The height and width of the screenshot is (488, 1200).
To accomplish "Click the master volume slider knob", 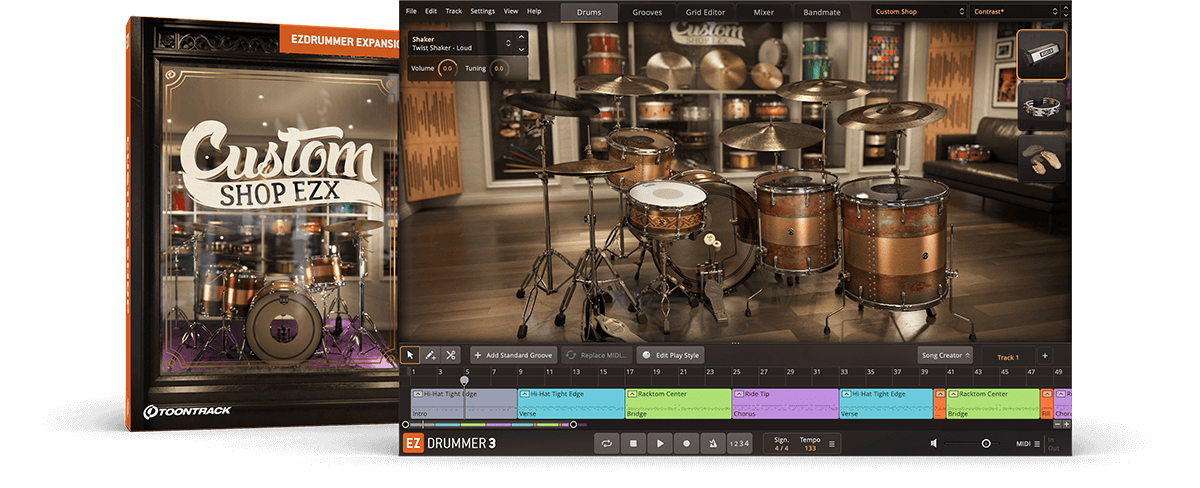I will (x=985, y=443).
